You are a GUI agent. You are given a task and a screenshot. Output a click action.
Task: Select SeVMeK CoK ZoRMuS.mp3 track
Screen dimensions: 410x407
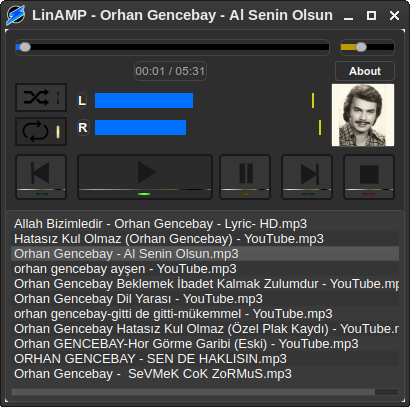click(205, 374)
